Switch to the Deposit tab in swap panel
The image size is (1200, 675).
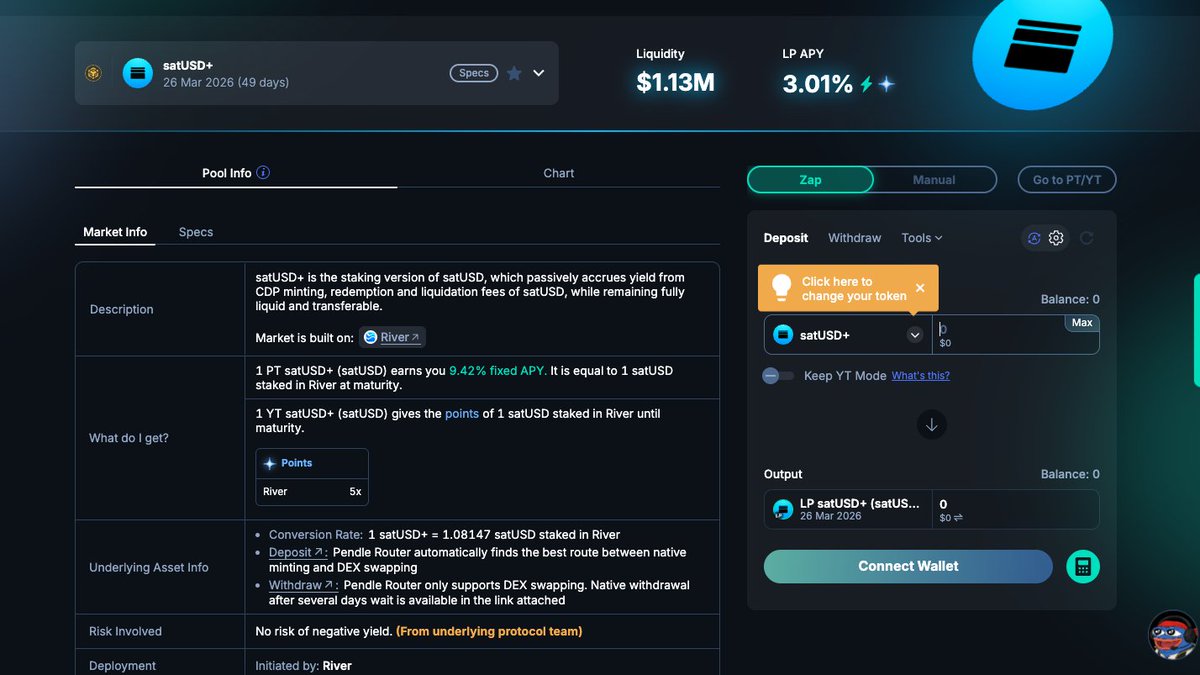[x=786, y=238]
